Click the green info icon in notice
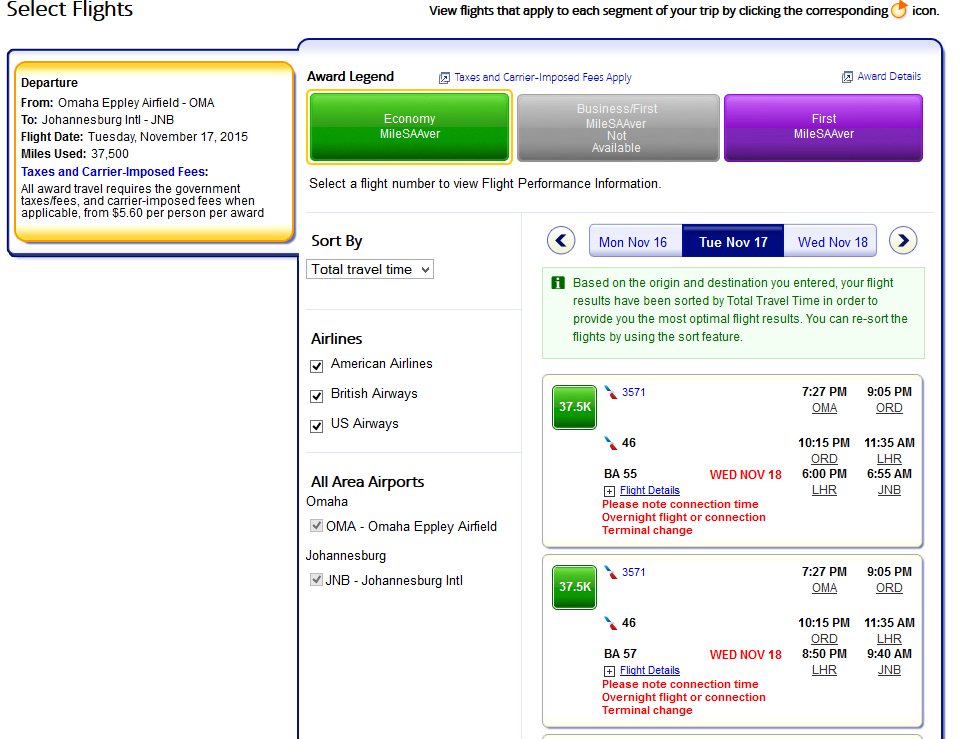The height and width of the screenshot is (739, 968). pos(558,283)
